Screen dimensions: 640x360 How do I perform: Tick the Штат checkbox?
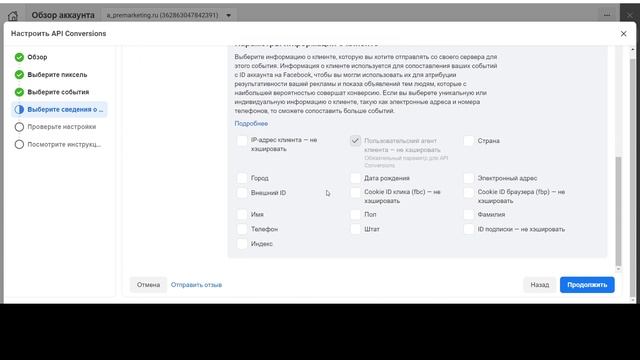[355, 229]
